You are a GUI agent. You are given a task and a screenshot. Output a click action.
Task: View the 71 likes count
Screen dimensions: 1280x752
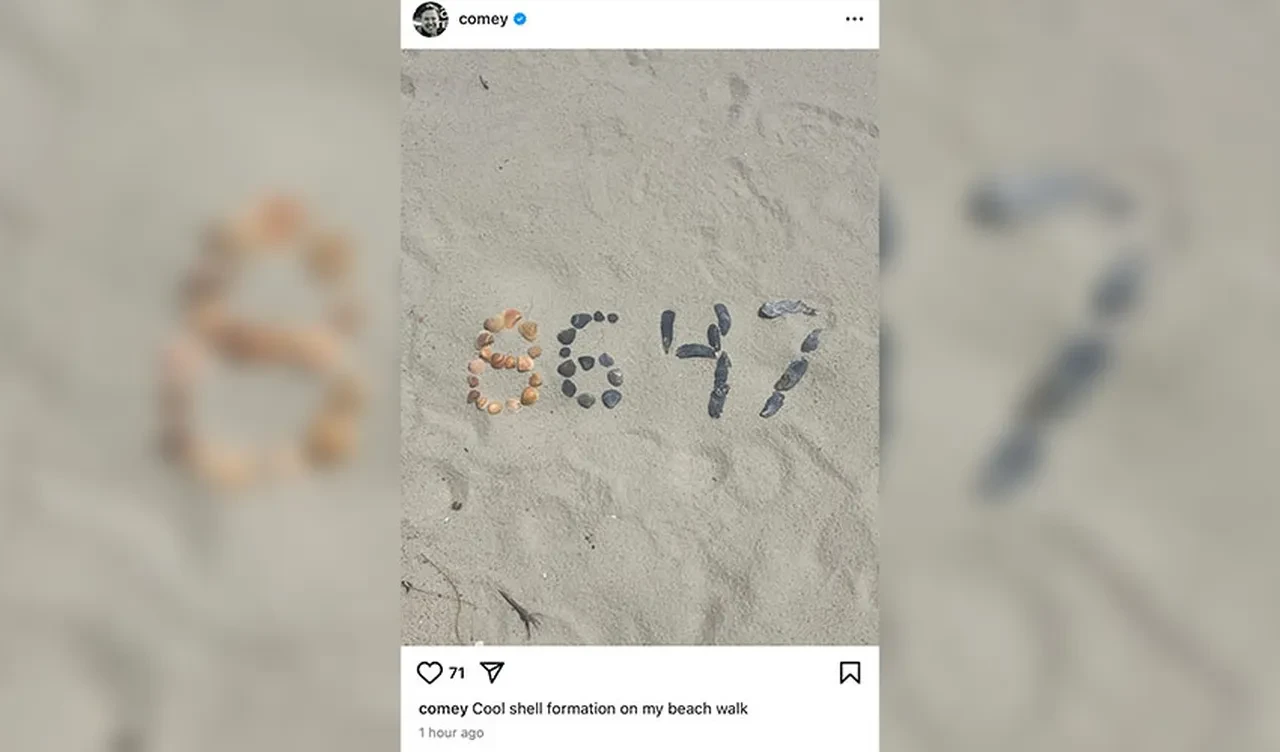[456, 673]
